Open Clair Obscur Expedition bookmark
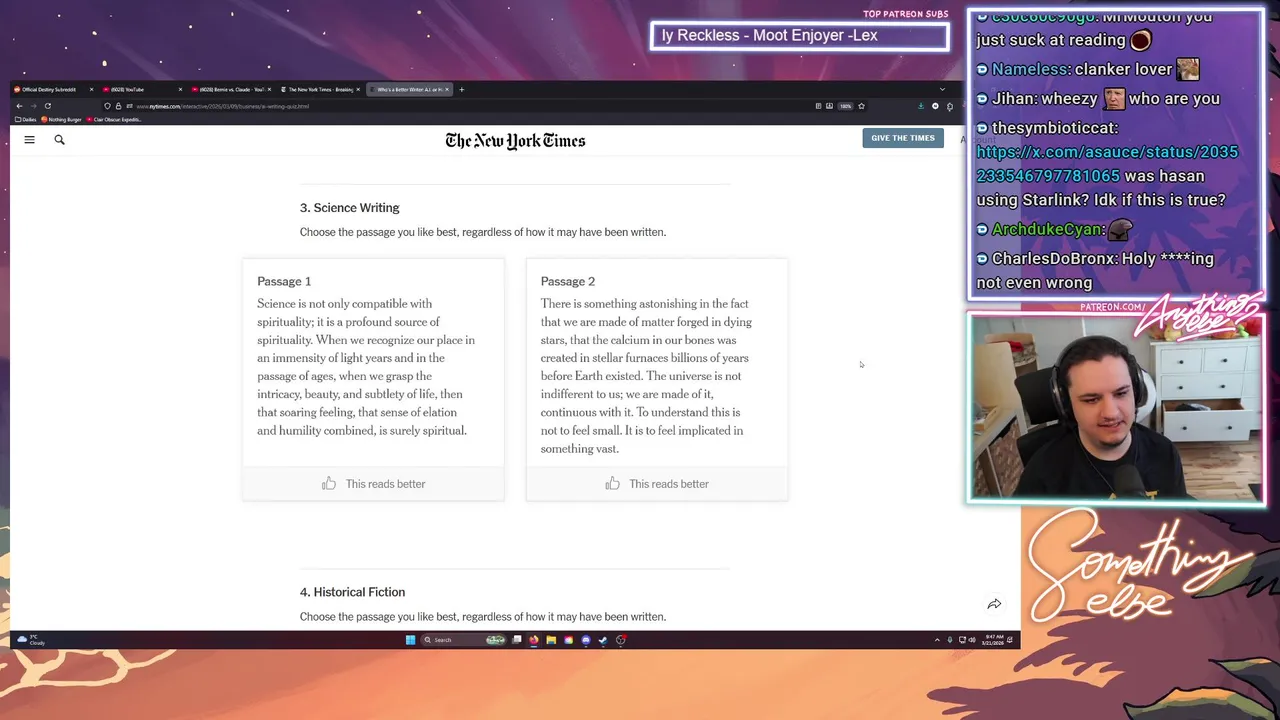 click(114, 119)
